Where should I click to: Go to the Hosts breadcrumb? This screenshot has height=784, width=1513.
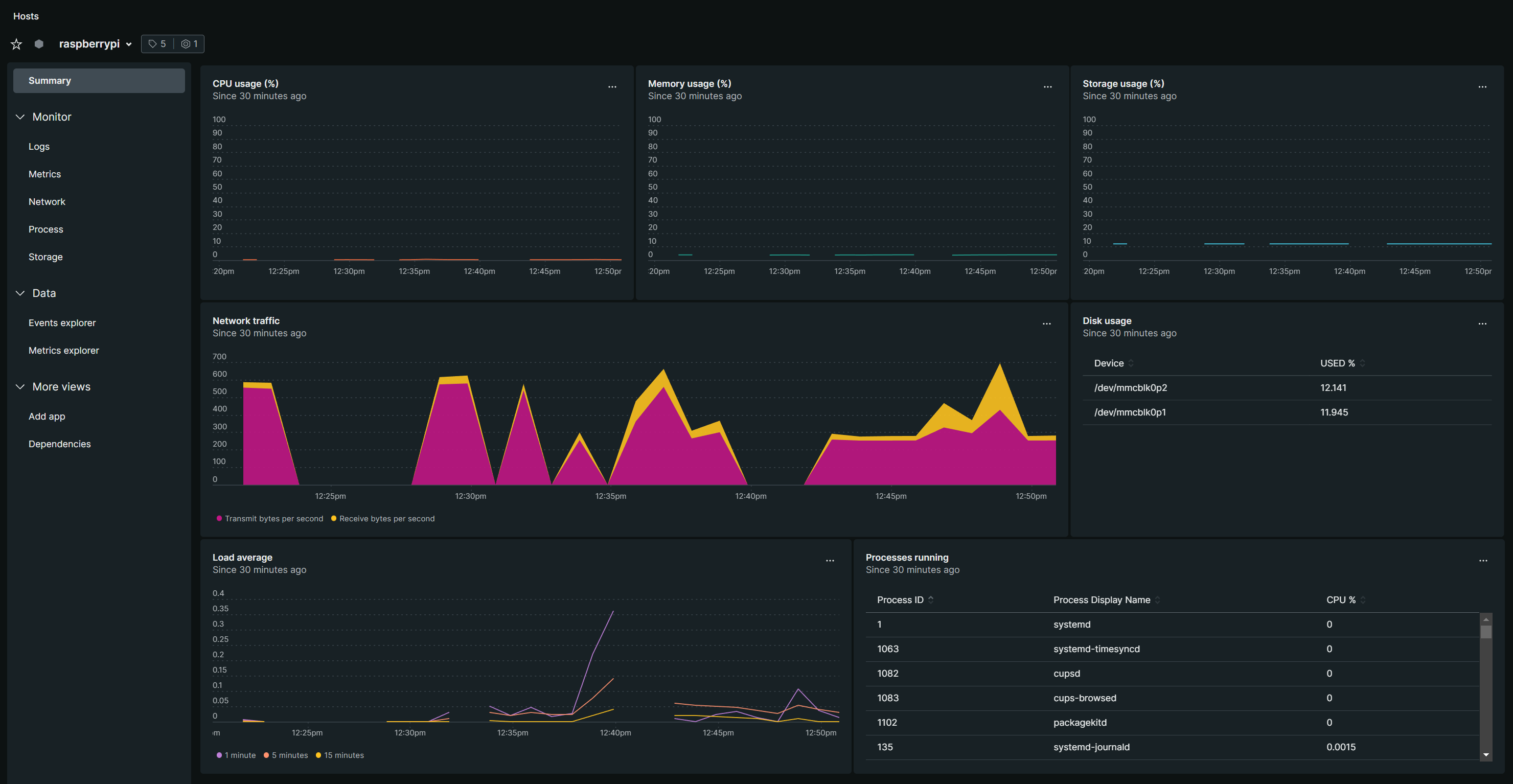pyautogui.click(x=26, y=16)
